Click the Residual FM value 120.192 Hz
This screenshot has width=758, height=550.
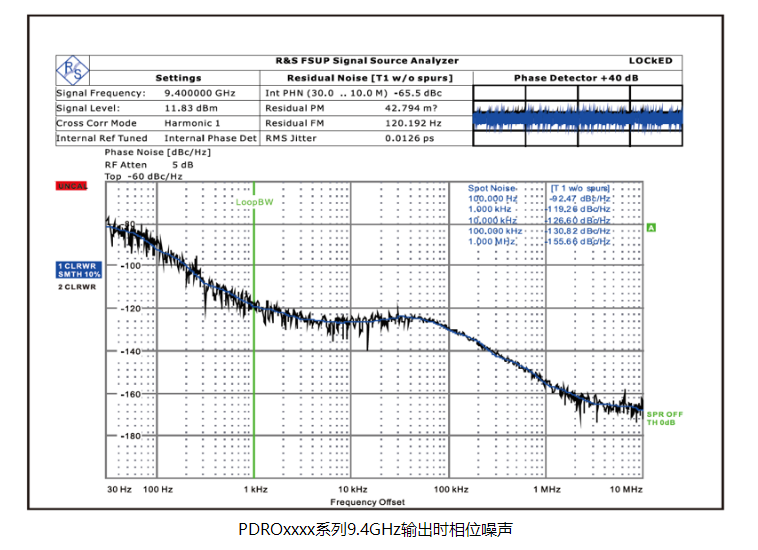[413, 123]
